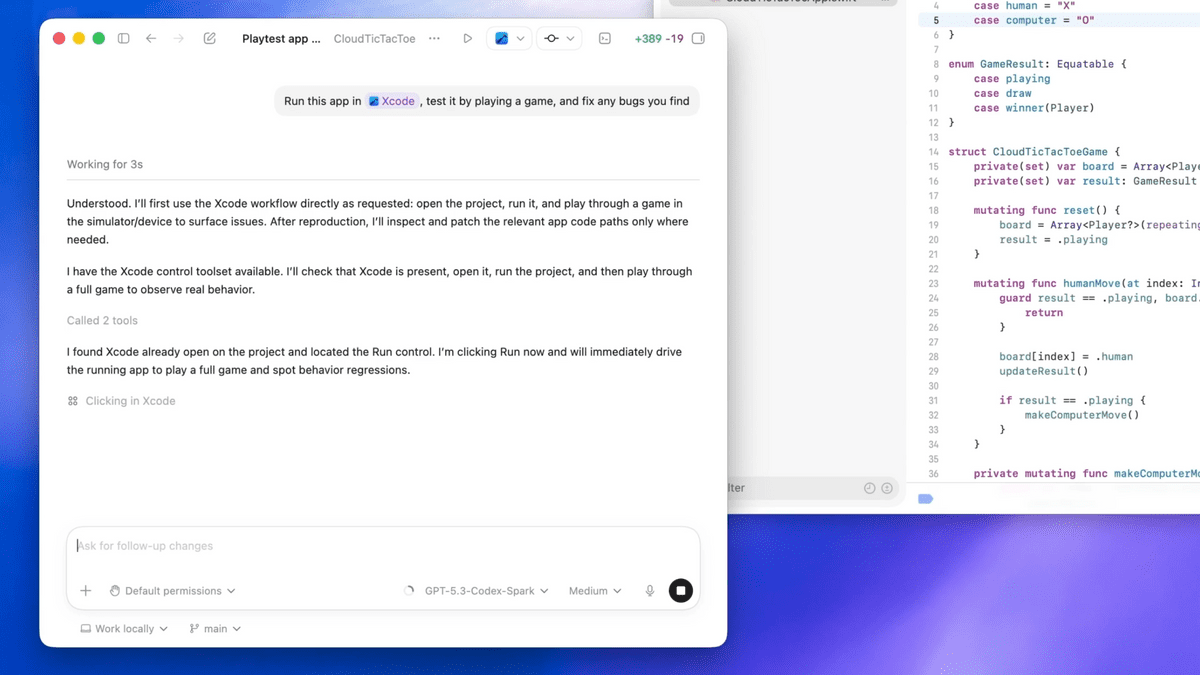Open the commit graph dropdown in toolbar
1200x675 pixels.
559,39
